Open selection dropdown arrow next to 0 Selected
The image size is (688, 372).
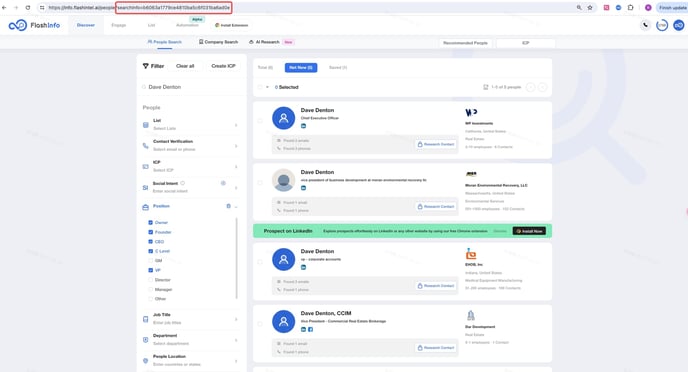267,87
